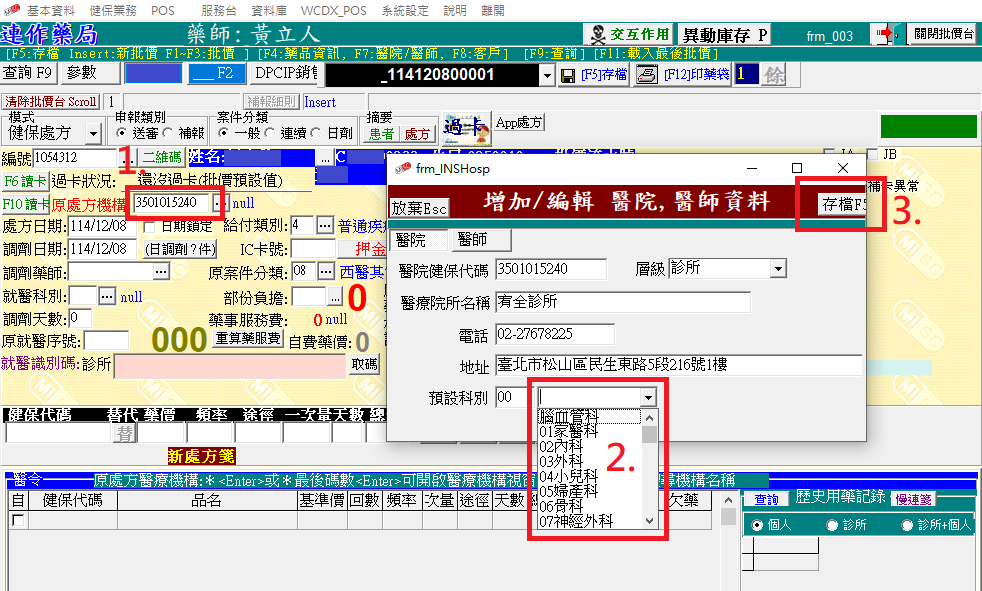The image size is (982, 591).
Task: Click the skull icon for drug interactions
Action: [598, 34]
